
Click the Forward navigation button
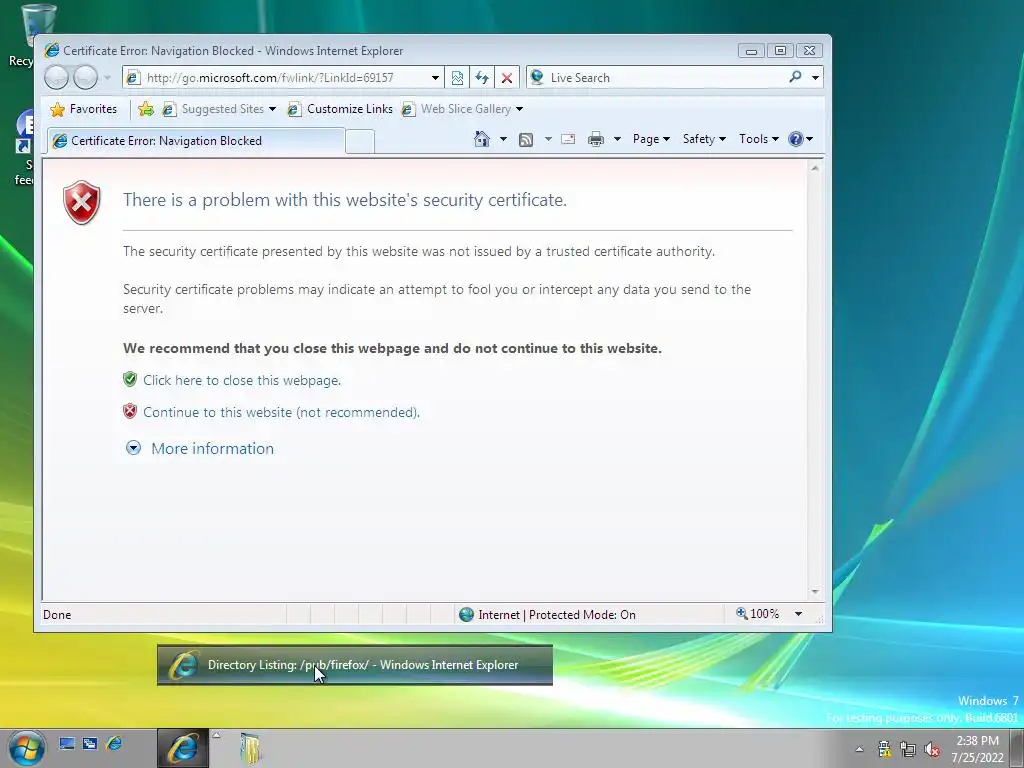(86, 78)
